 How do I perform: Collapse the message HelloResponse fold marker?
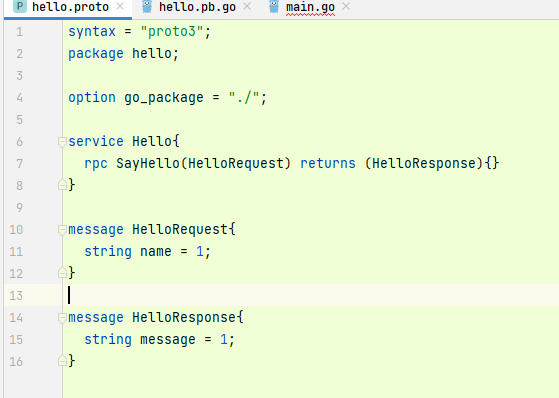62,318
